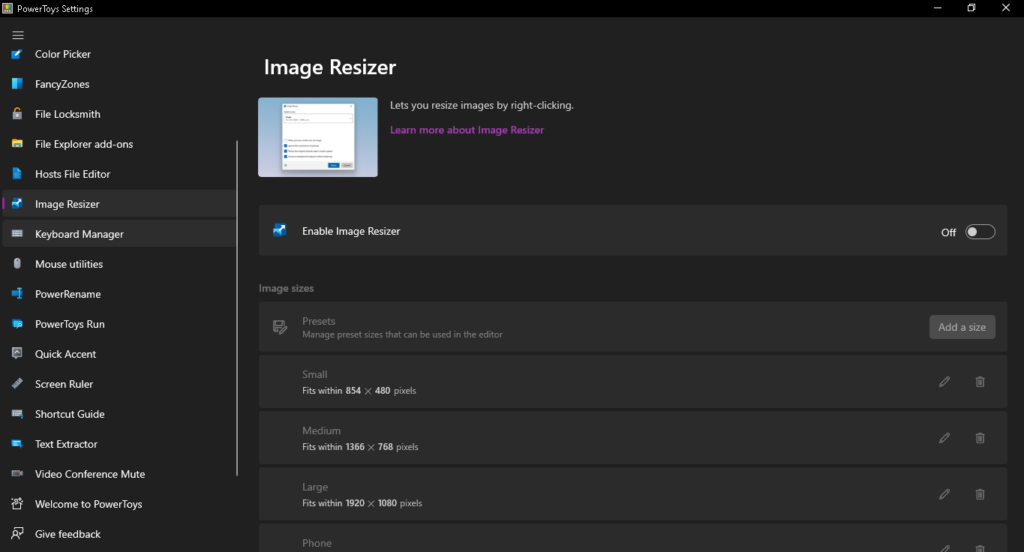Edit the Large preset size
The width and height of the screenshot is (1024, 552).
coord(944,494)
